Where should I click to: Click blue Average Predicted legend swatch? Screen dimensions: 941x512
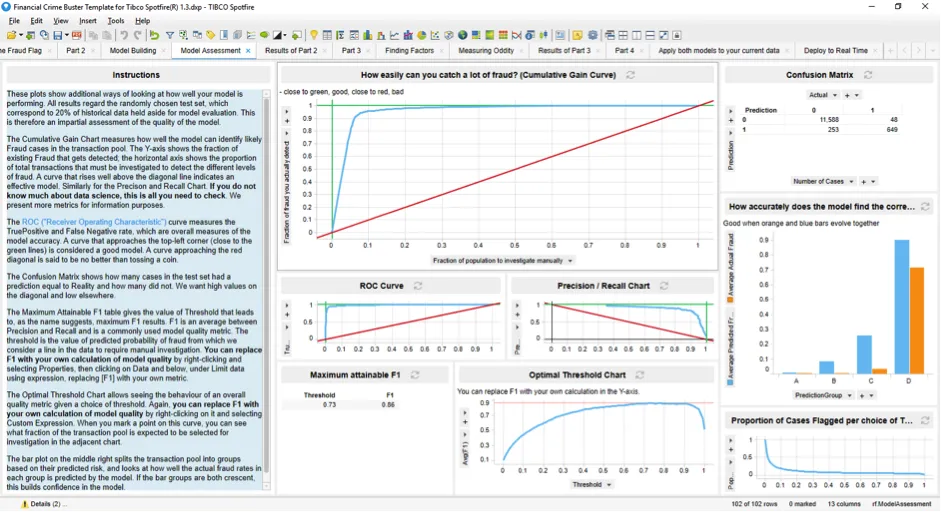730,382
